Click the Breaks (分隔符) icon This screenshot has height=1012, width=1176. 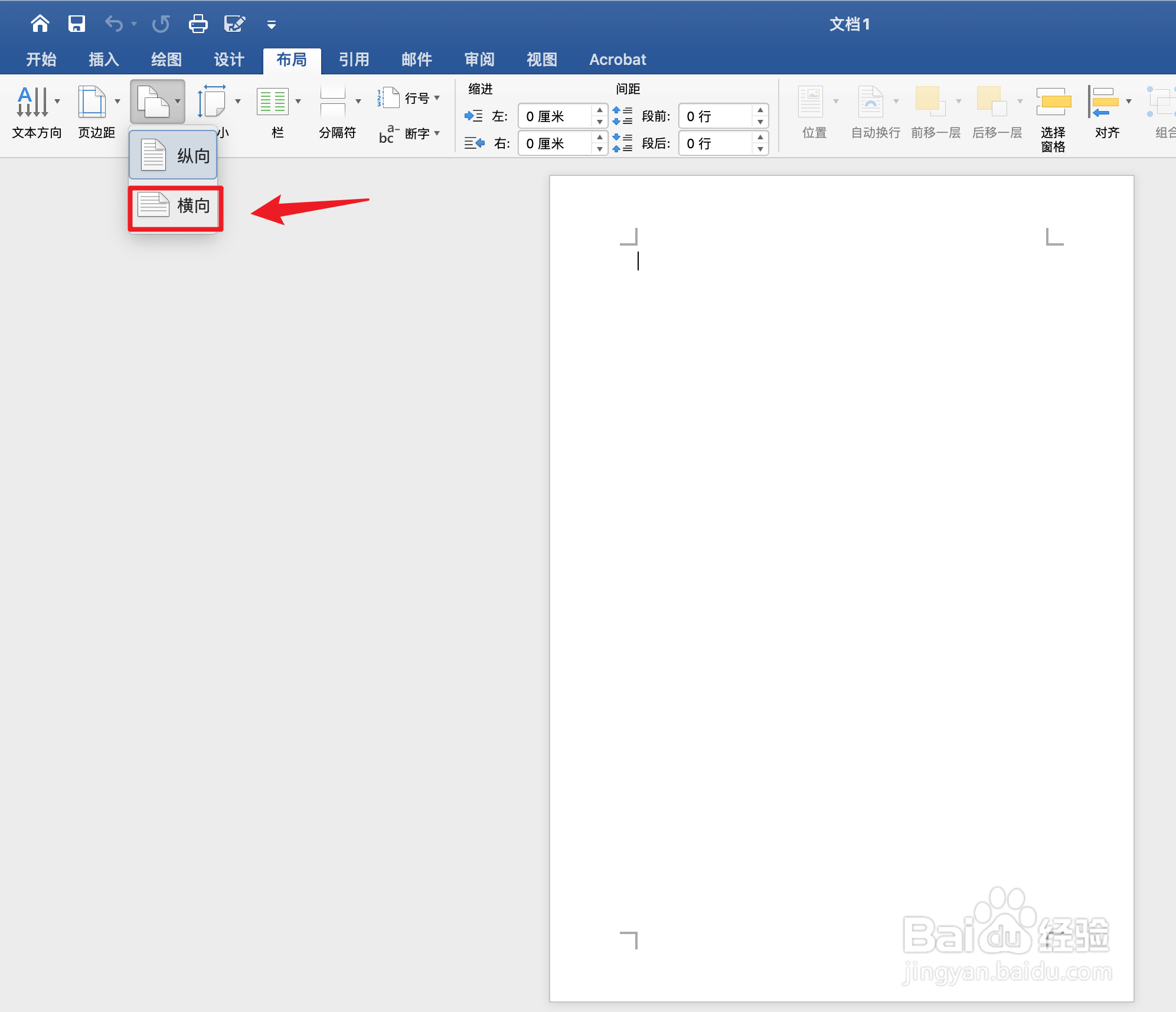[333, 102]
